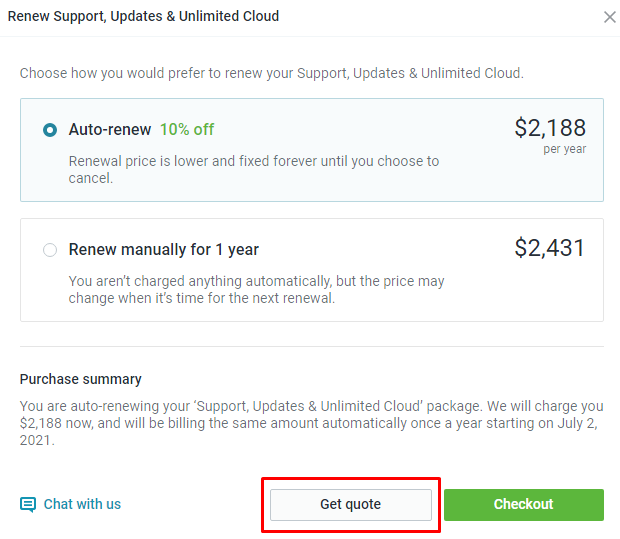Image resolution: width=620 pixels, height=539 pixels.
Task: Click the Choose how you would prefer text
Action: [x=272, y=74]
